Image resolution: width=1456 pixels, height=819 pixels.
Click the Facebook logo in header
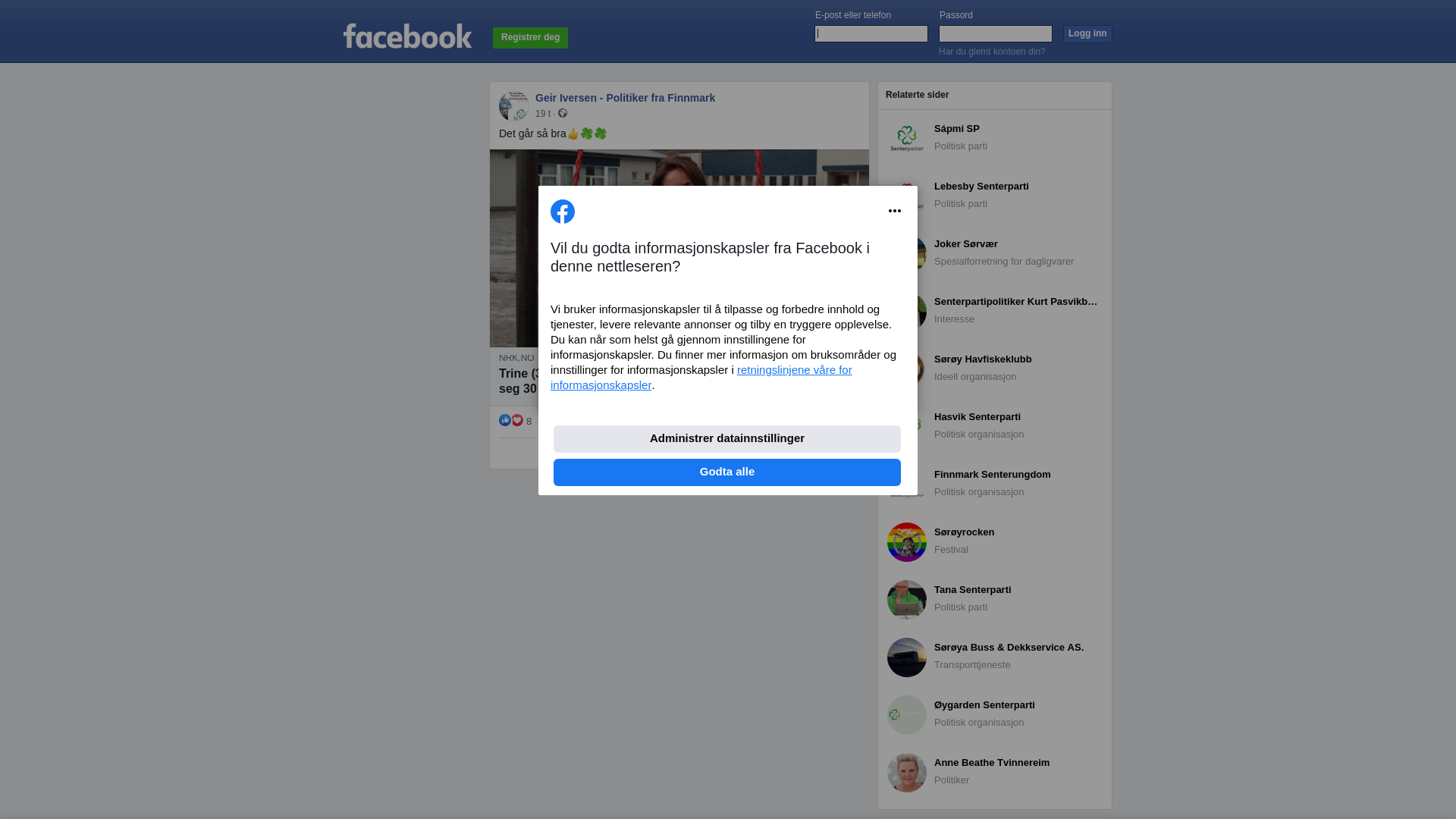tap(407, 36)
